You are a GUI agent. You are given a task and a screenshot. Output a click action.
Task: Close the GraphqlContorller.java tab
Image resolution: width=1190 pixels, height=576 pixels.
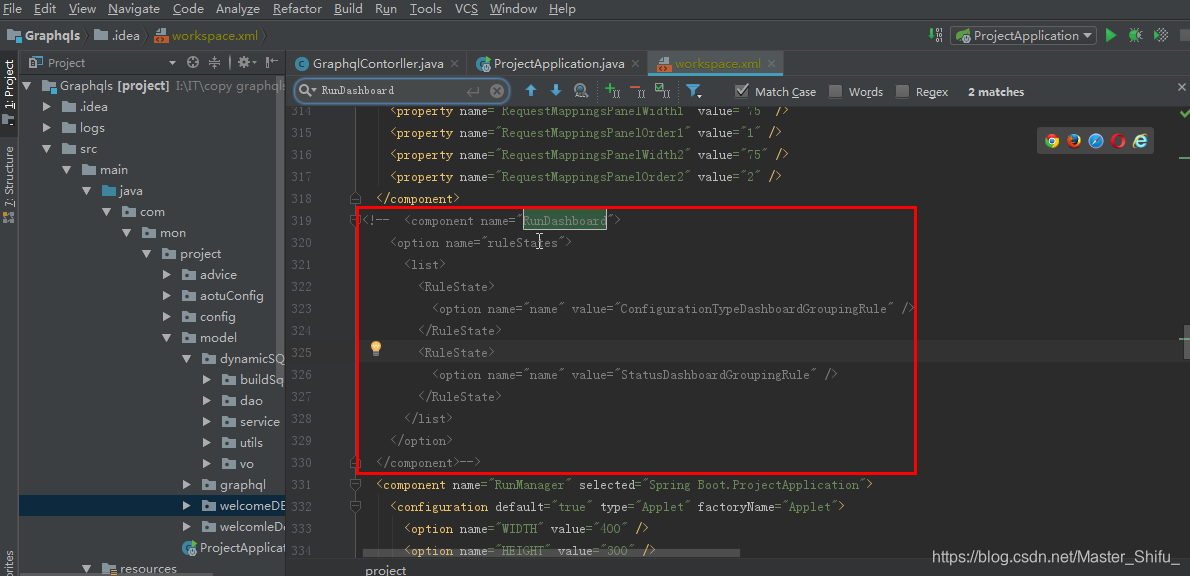(x=454, y=64)
